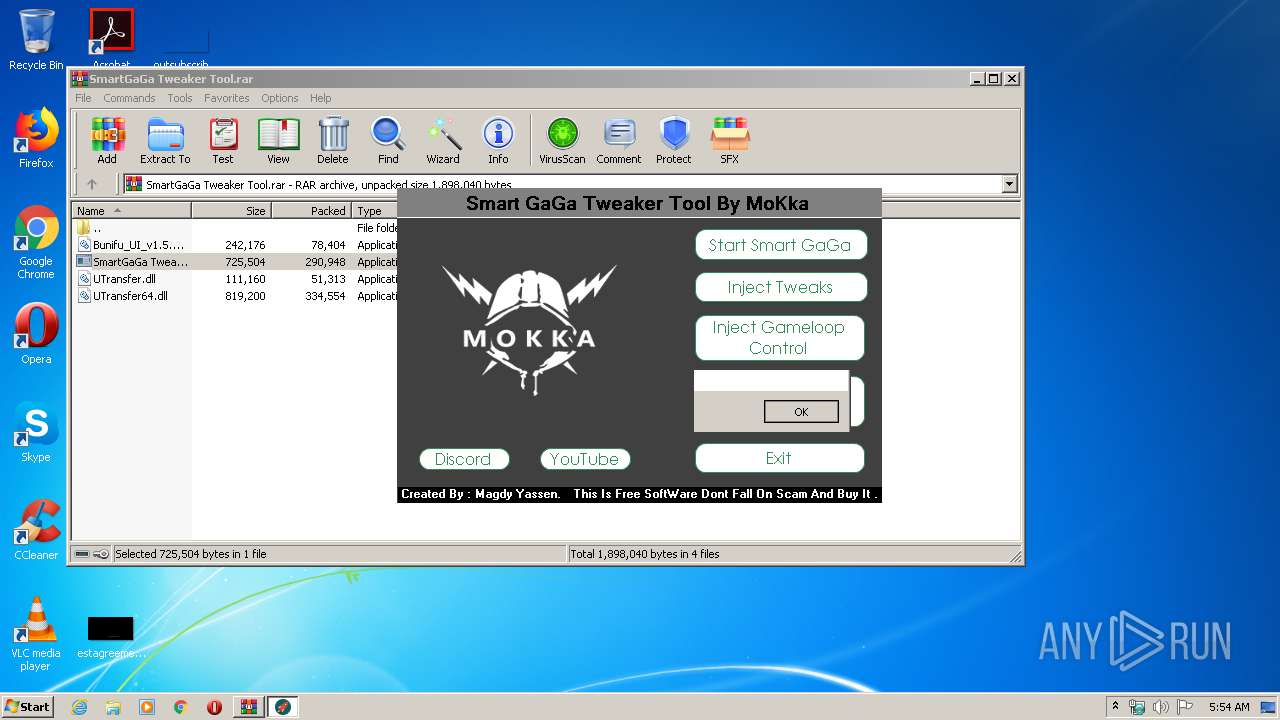
Task: Open the Recycle Bin desktop icon
Action: (36, 40)
